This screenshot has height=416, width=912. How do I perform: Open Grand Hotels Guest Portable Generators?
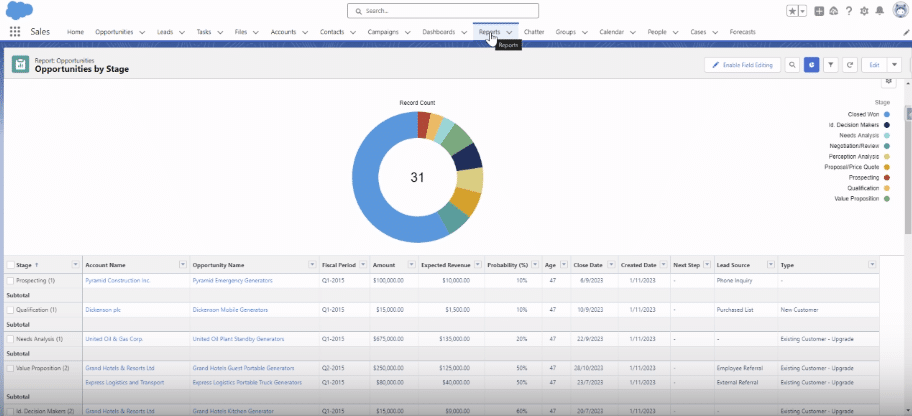pyautogui.click(x=243, y=368)
